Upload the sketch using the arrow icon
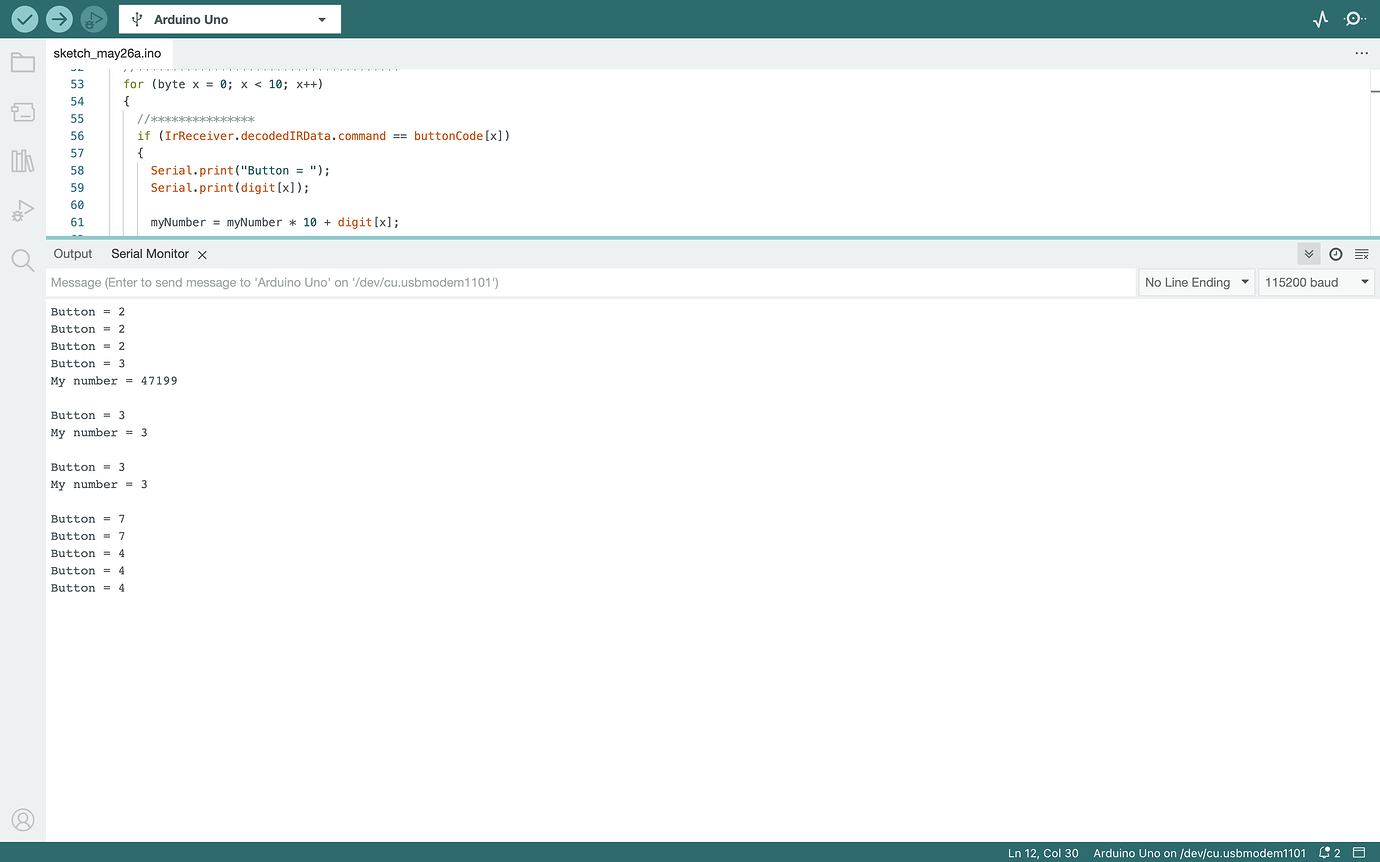Image resolution: width=1380 pixels, height=862 pixels. click(x=59, y=18)
